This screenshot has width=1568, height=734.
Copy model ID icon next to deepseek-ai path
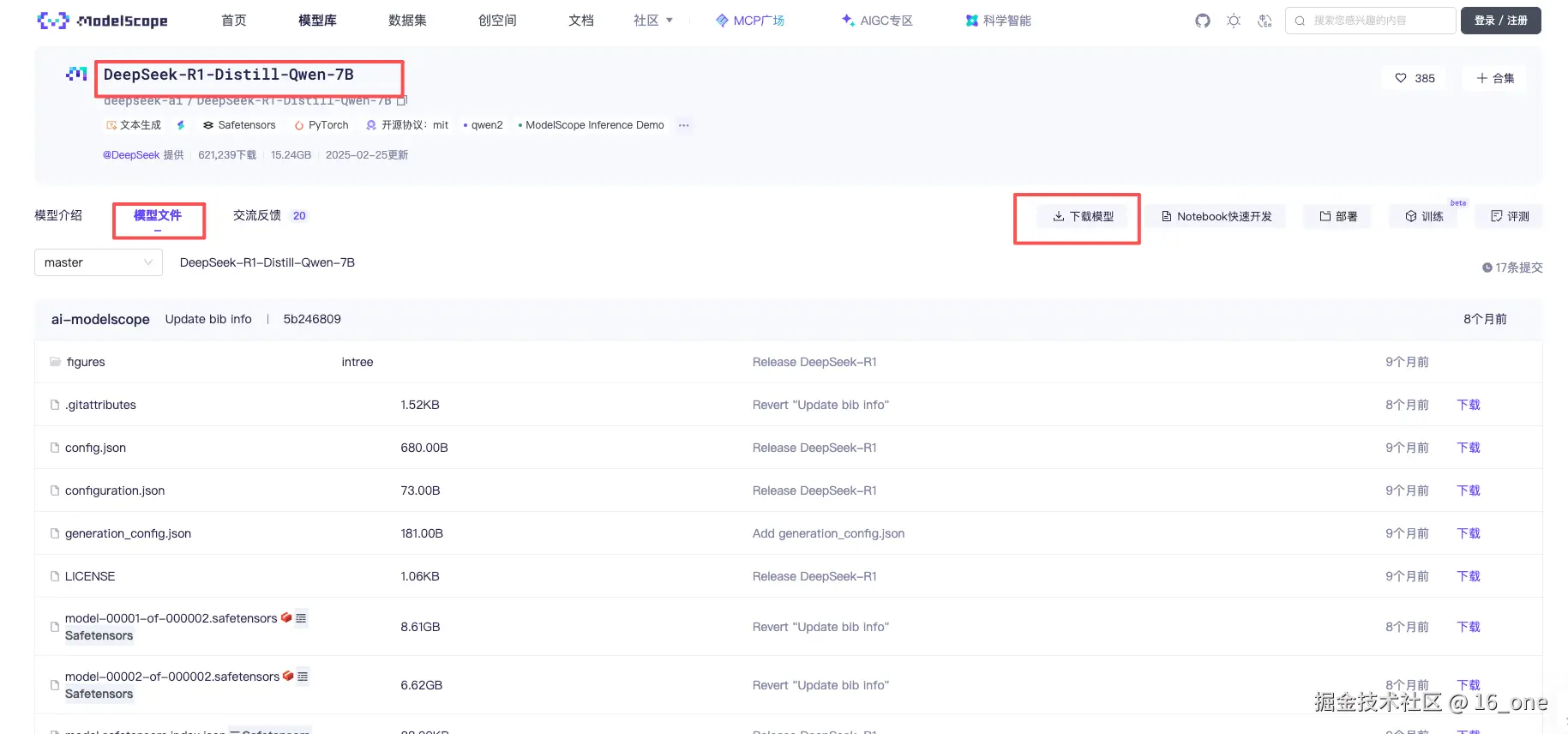point(401,100)
